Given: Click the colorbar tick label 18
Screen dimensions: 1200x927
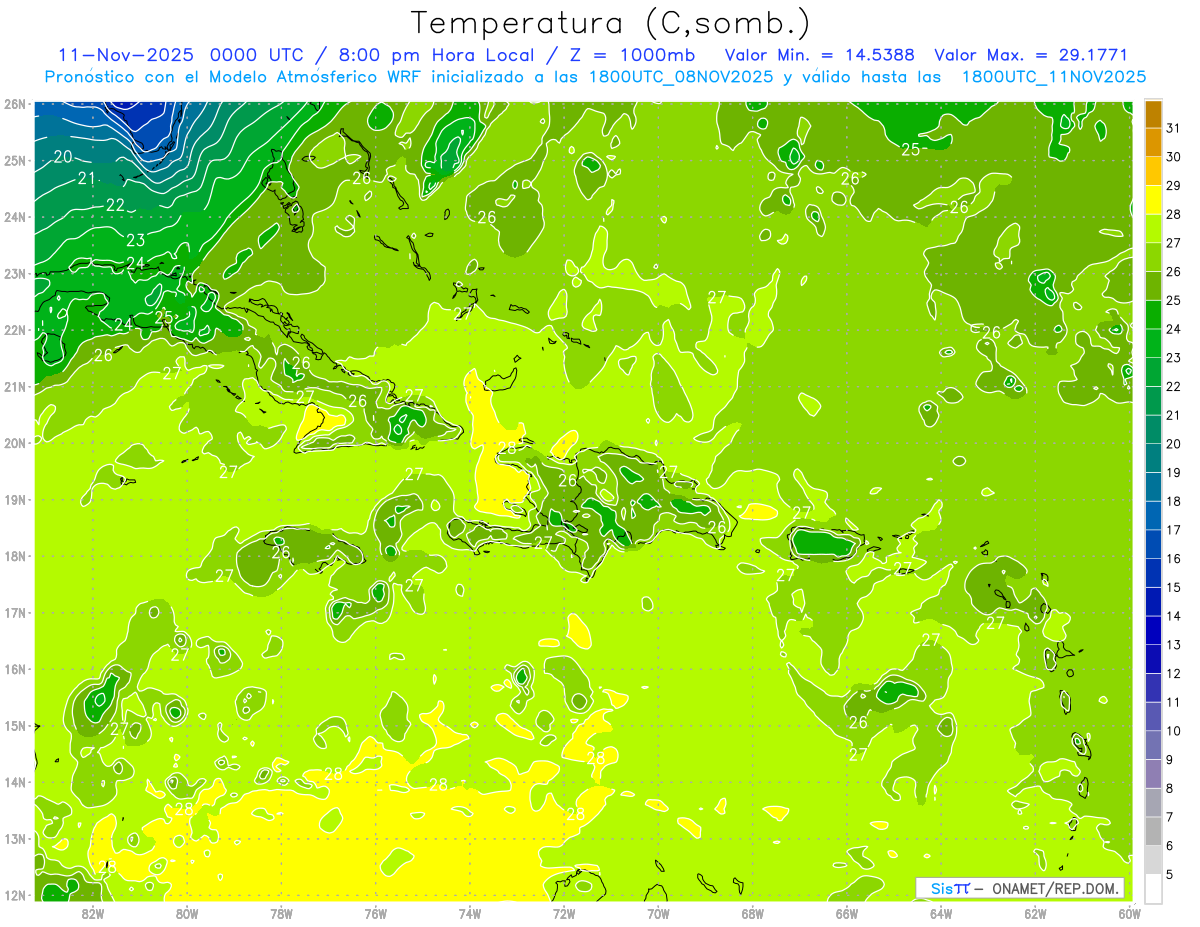Looking at the screenshot, I should pyautogui.click(x=1174, y=501).
